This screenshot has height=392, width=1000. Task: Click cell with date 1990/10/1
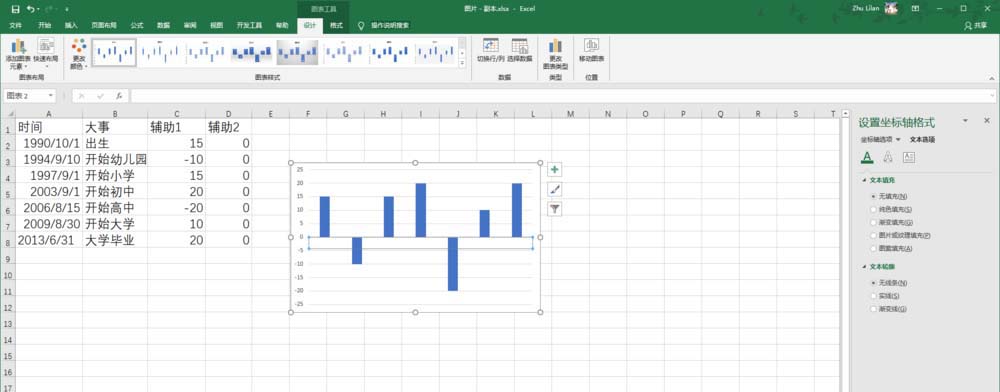pyautogui.click(x=49, y=143)
